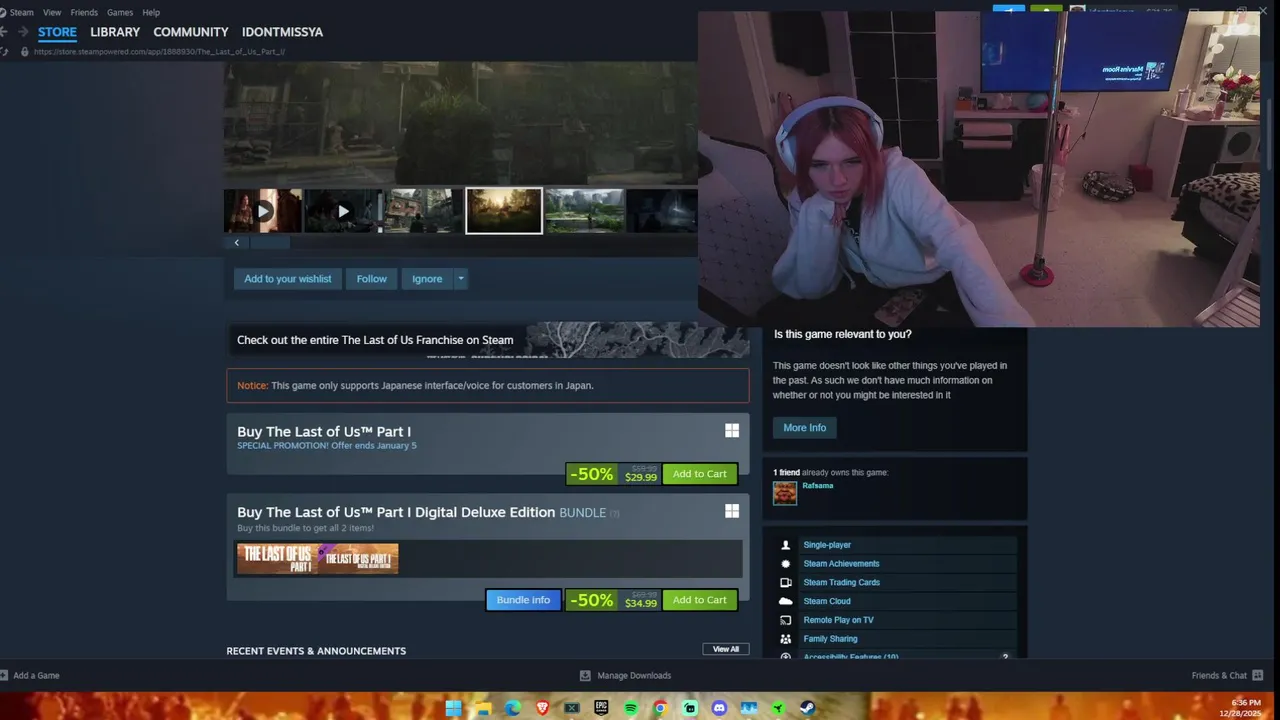
Task: Go forward with the right arrow button
Action: point(22,32)
